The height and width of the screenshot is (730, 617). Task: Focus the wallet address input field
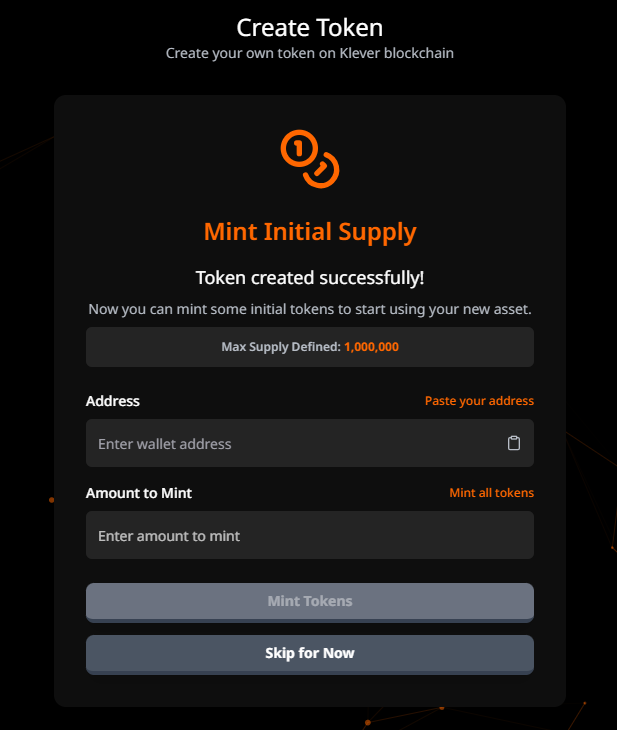290,443
